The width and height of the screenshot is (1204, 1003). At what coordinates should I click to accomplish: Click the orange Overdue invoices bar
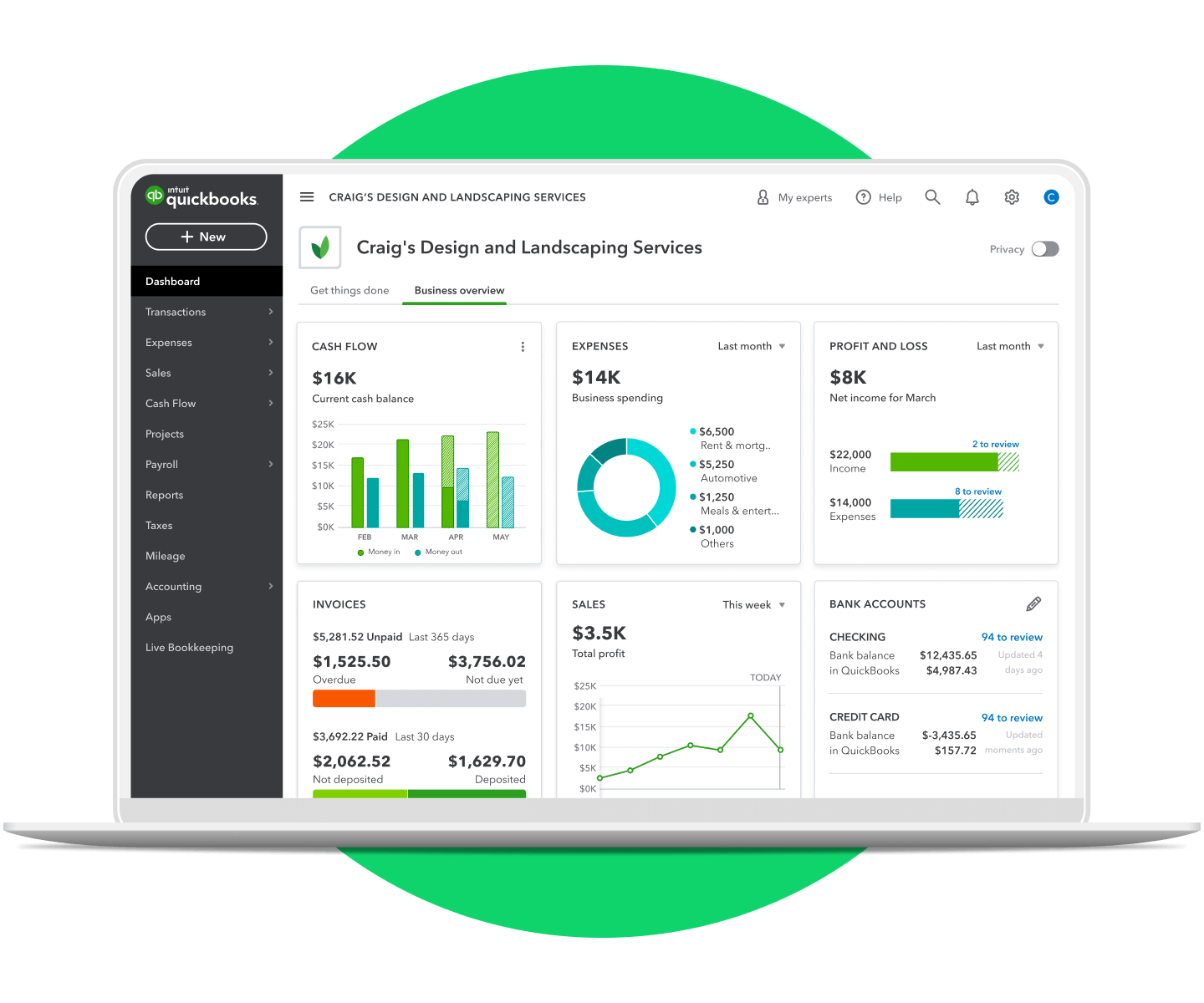pos(344,698)
